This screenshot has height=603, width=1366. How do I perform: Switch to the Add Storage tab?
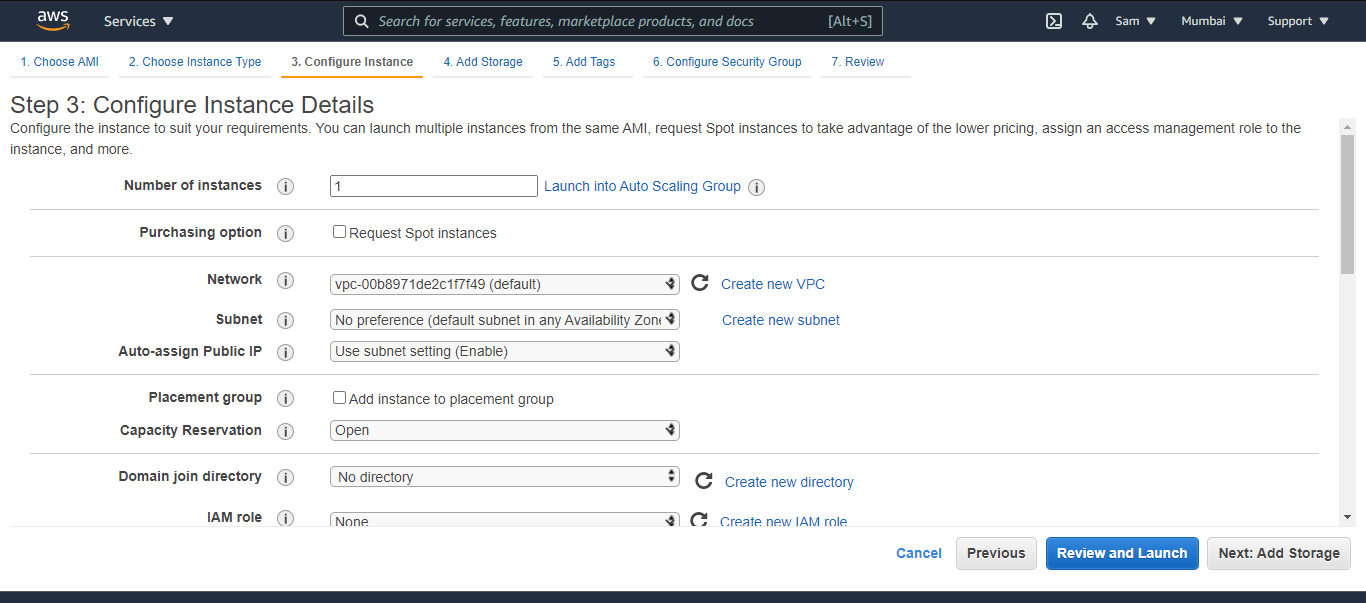click(x=483, y=61)
